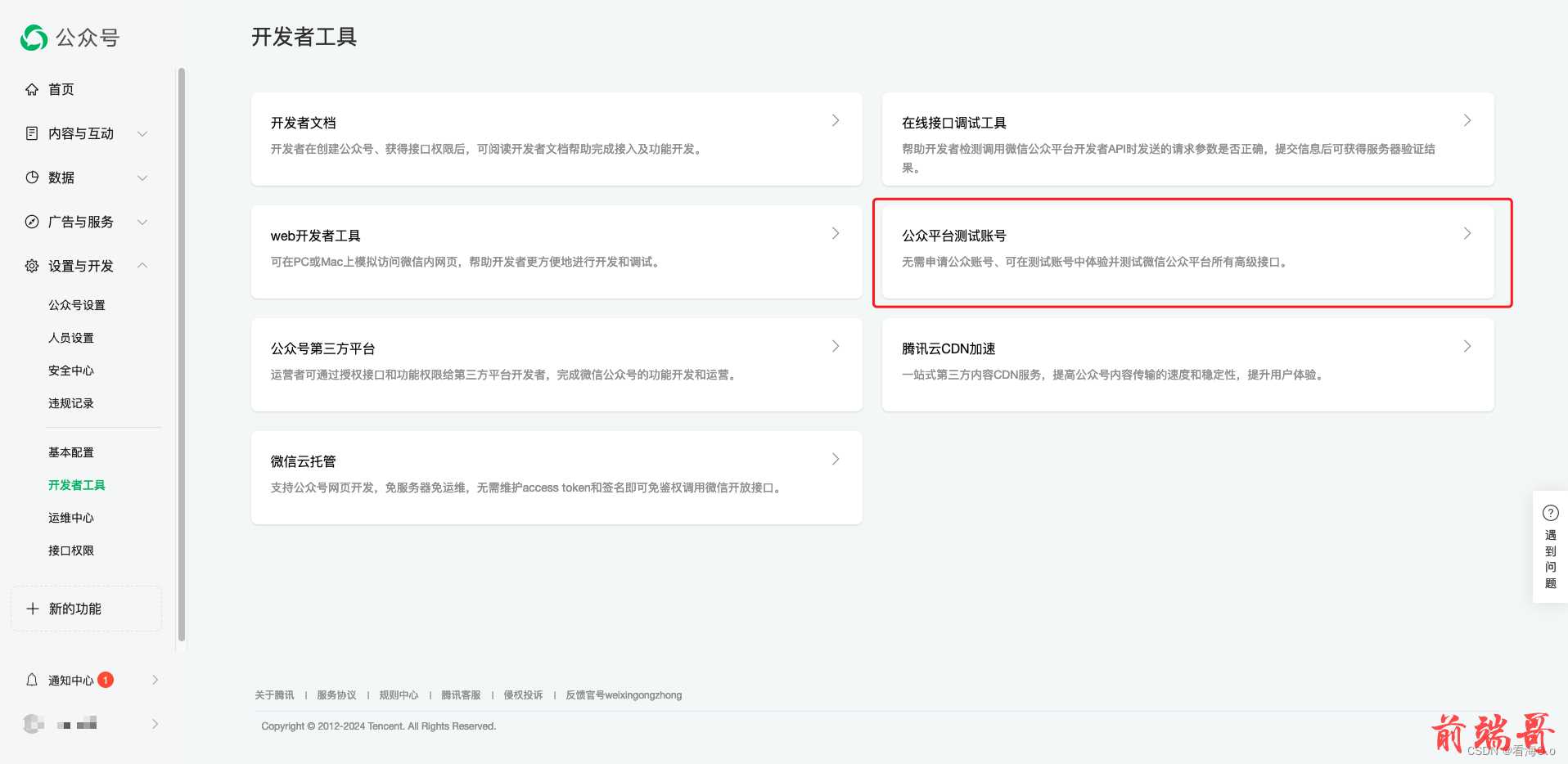
Task: Click the arrow on 公众号第三方平台 card
Action: [836, 346]
